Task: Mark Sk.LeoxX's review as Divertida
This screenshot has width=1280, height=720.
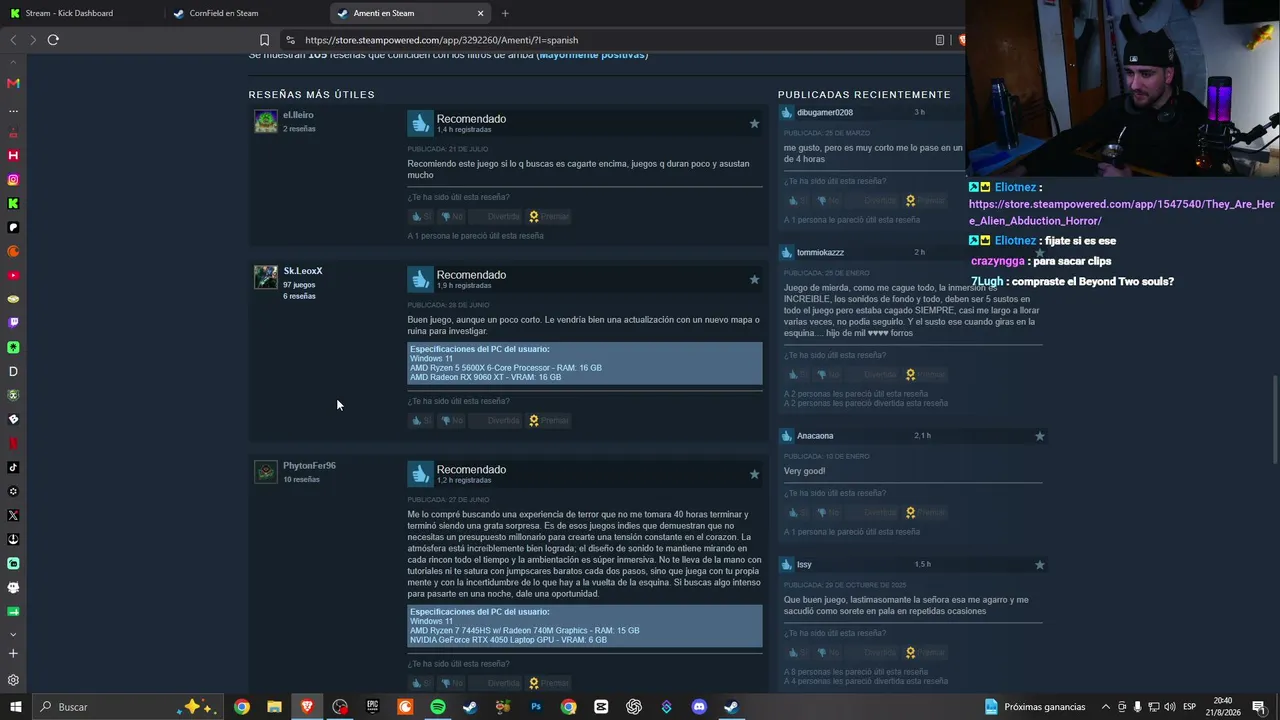Action: coord(498,421)
